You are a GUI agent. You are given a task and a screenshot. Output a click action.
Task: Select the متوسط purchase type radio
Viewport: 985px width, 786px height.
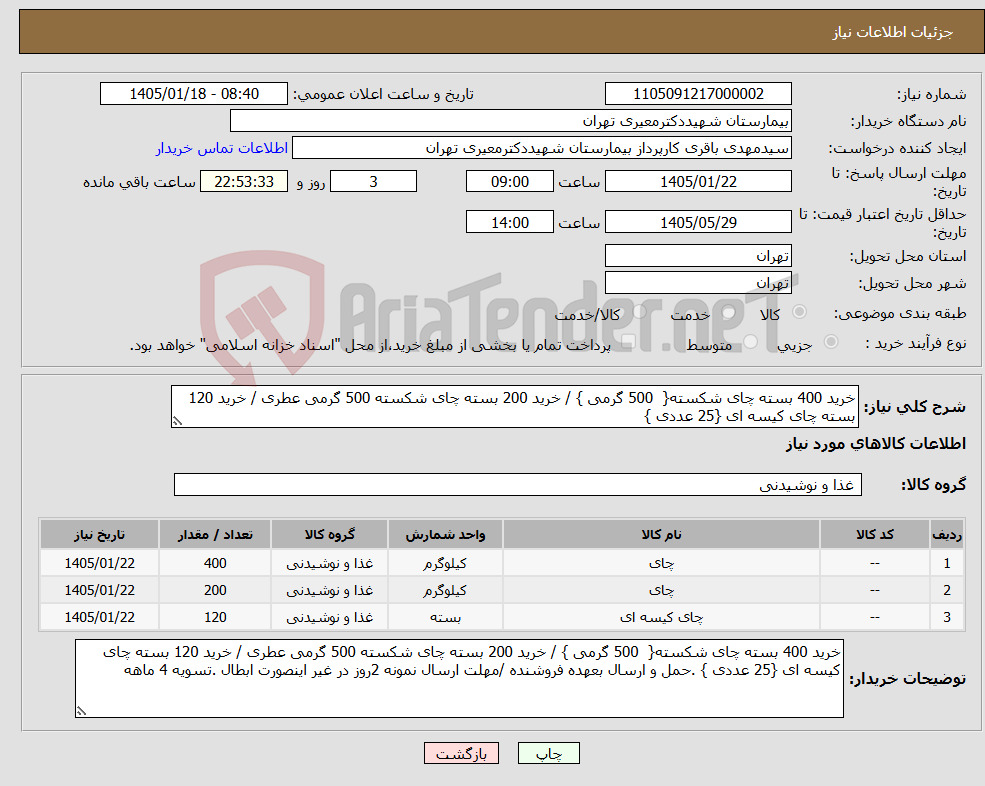[x=751, y=342]
